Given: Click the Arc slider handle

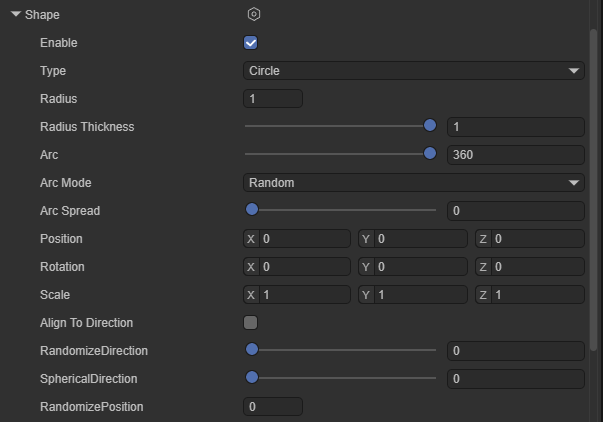Looking at the screenshot, I should [430, 154].
